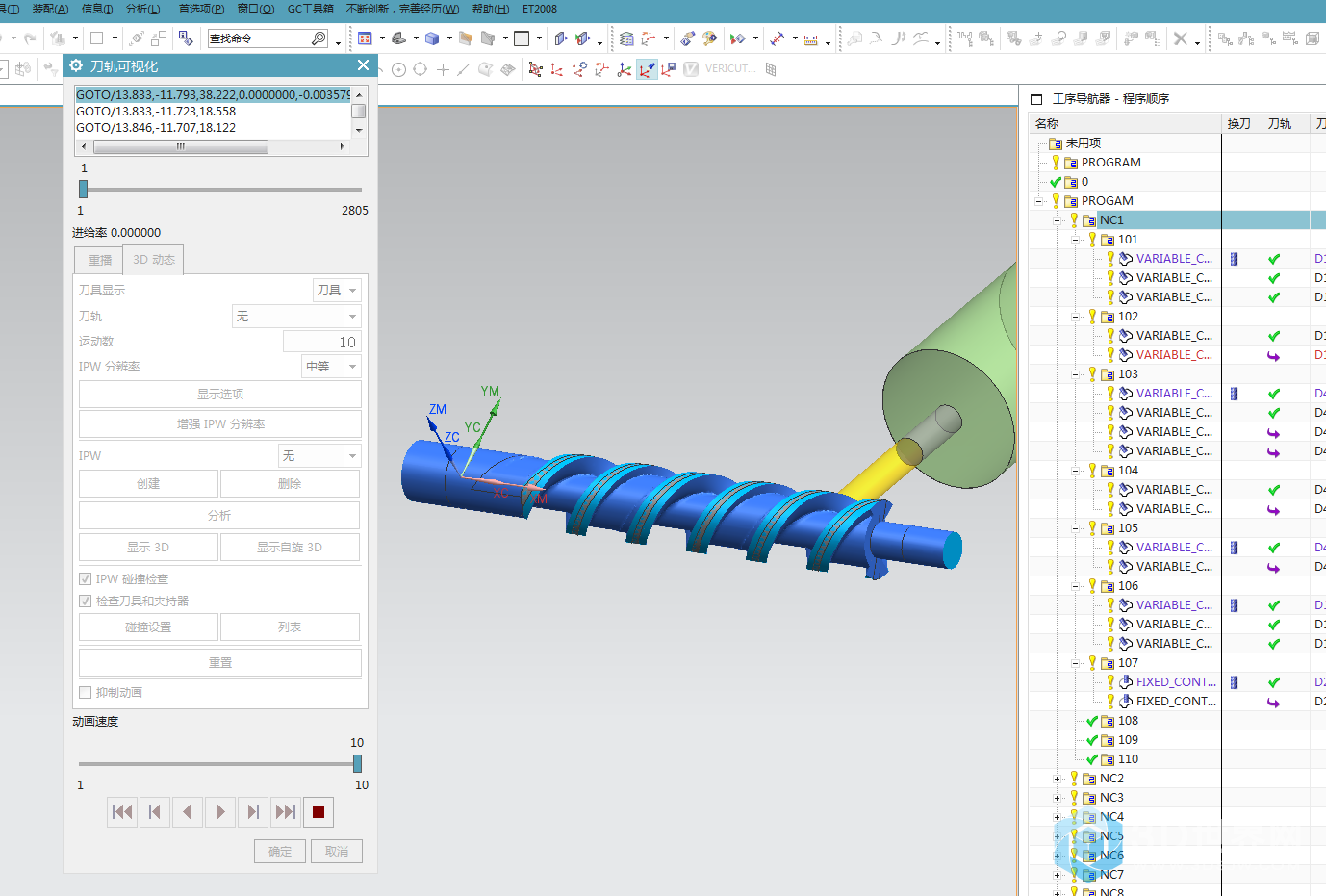Click the program order view icon
The height and width of the screenshot is (896, 1326).
(x=1225, y=38)
